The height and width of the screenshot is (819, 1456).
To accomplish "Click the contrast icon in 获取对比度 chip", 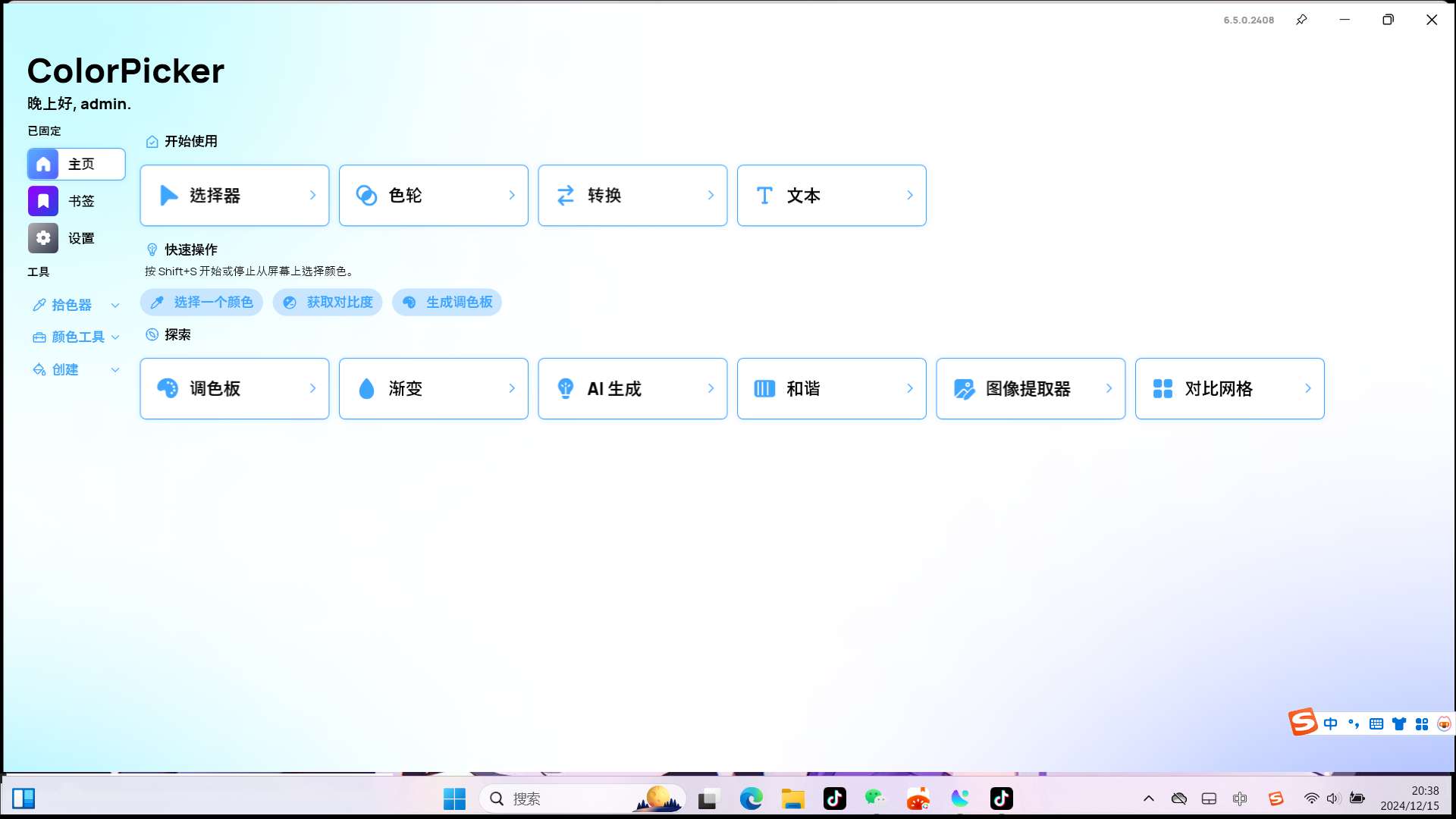I will (x=290, y=303).
